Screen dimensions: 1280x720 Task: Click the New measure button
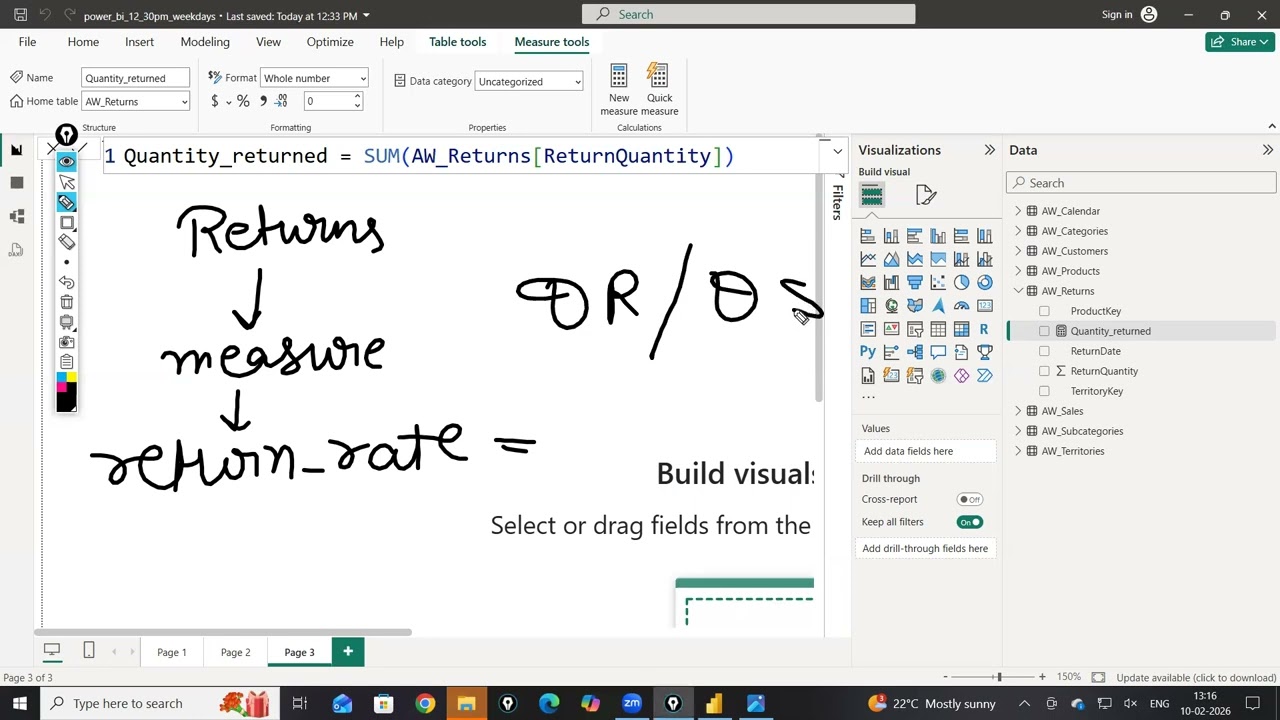pos(619,90)
